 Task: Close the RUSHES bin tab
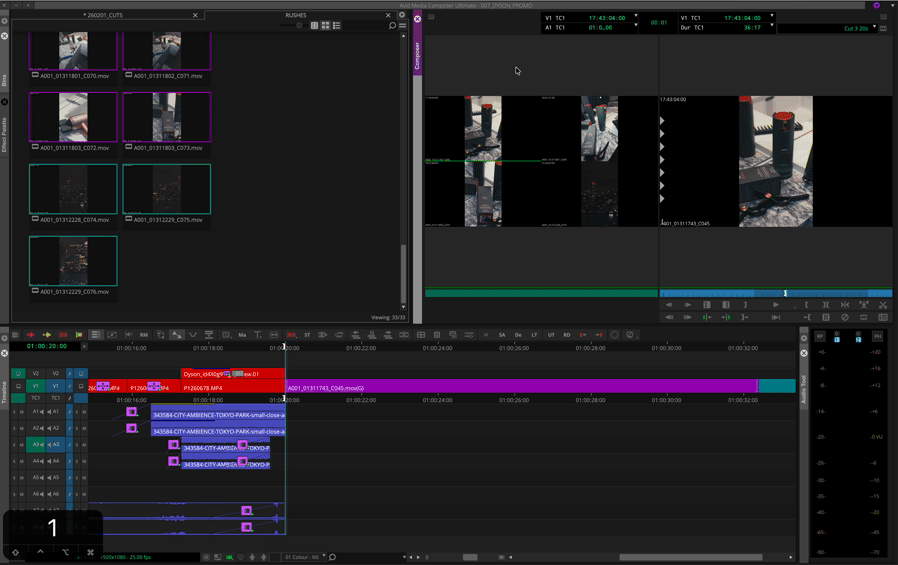click(x=388, y=15)
